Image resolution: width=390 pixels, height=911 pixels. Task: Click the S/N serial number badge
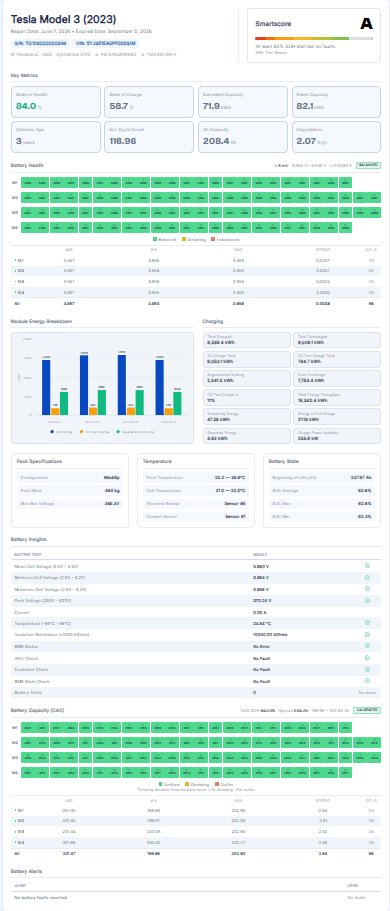coord(40,43)
